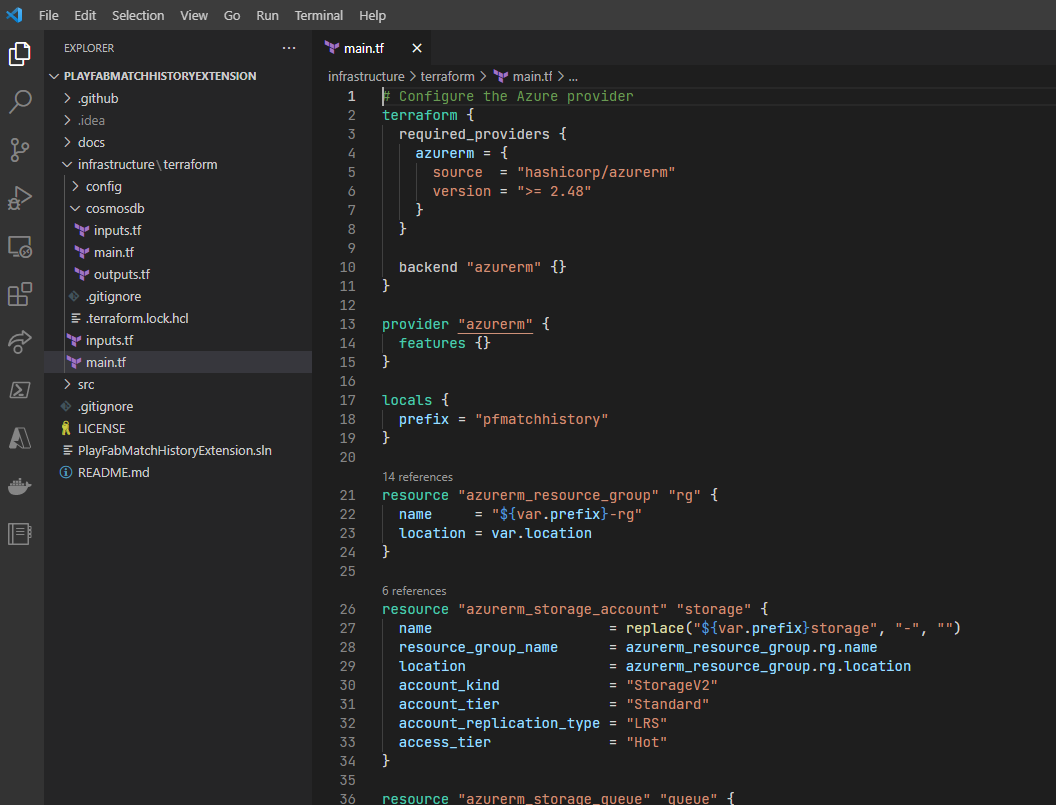
Task: Click the "LRS" replication type value
Action: (x=647, y=723)
